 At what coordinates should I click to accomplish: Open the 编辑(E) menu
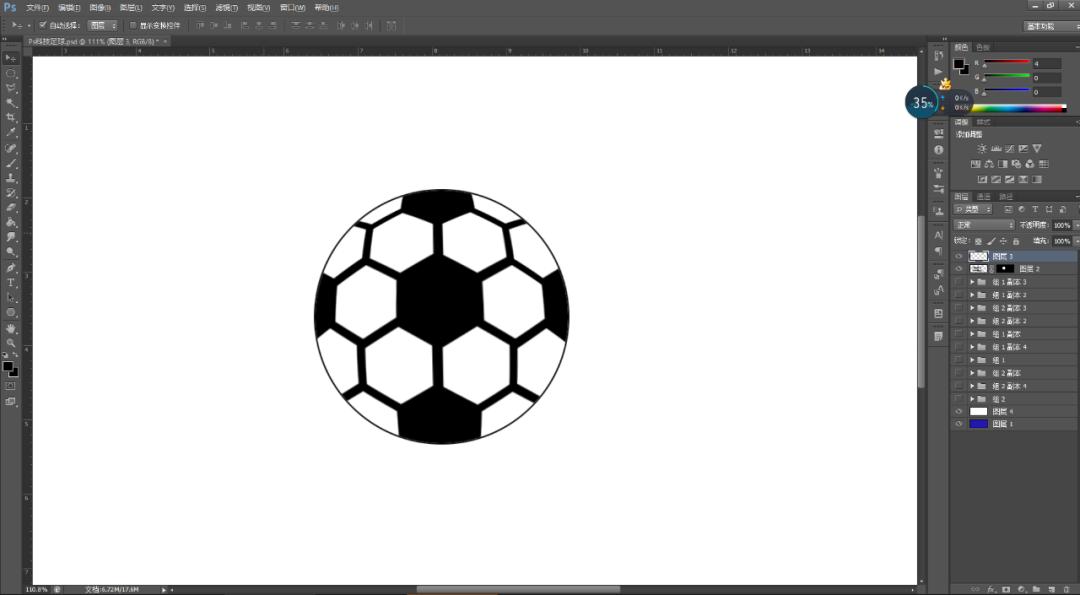tap(69, 8)
